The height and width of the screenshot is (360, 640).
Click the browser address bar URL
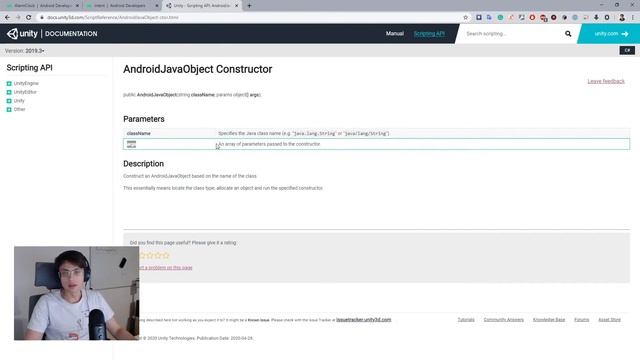tap(113, 18)
